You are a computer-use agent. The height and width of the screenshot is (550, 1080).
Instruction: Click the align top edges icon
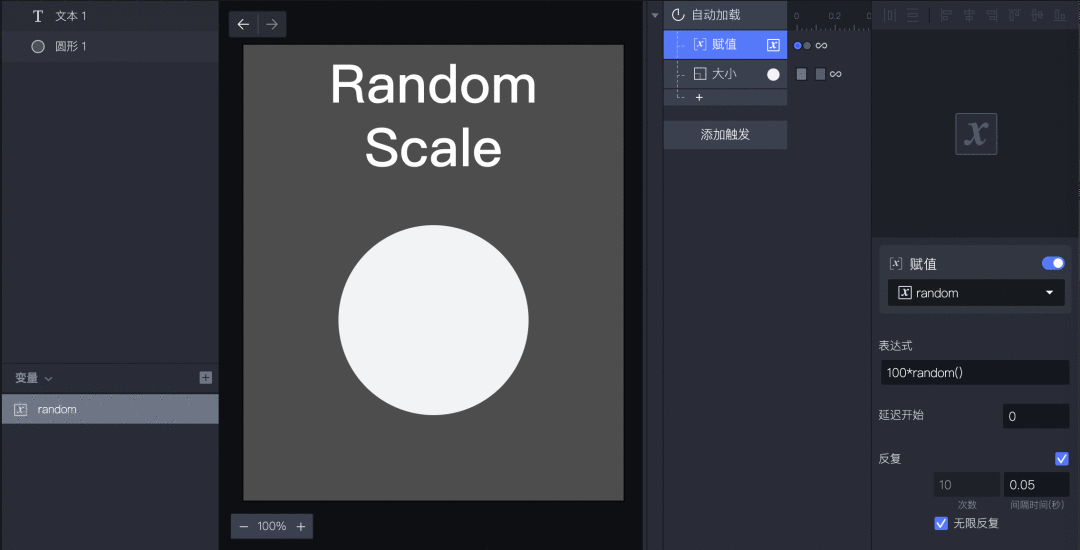click(1015, 15)
